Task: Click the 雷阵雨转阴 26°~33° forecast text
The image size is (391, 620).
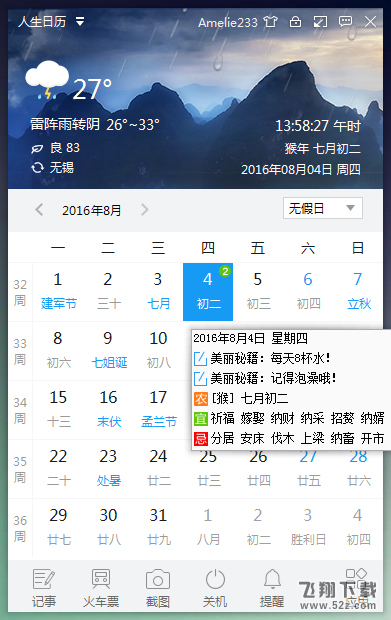Action: (x=95, y=125)
